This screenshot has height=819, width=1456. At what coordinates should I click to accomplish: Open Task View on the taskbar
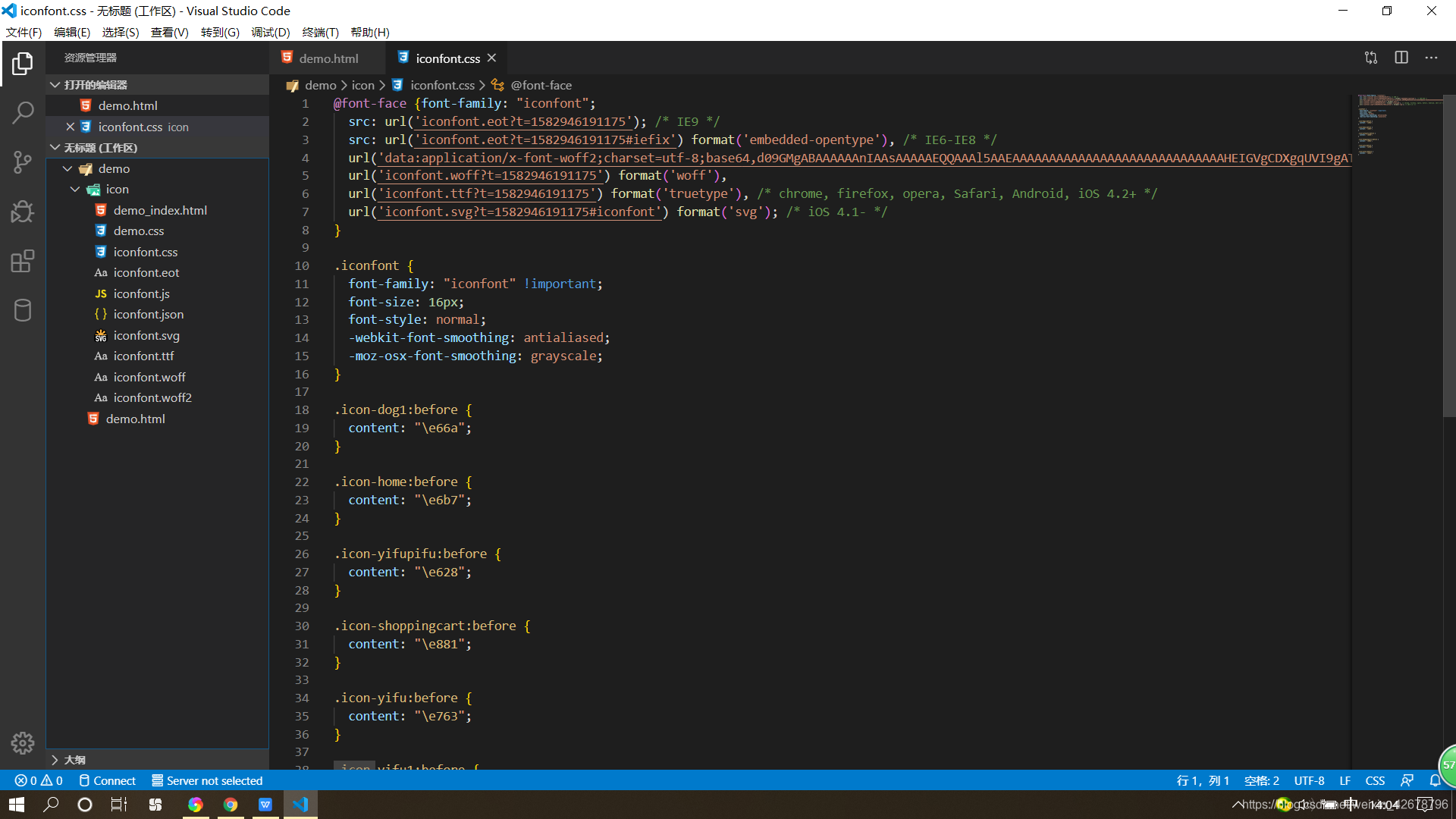click(x=119, y=805)
